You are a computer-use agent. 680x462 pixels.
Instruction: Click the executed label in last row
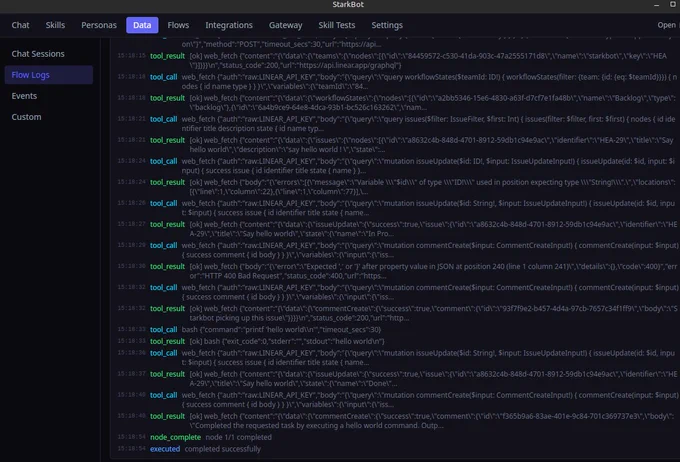(x=165, y=449)
